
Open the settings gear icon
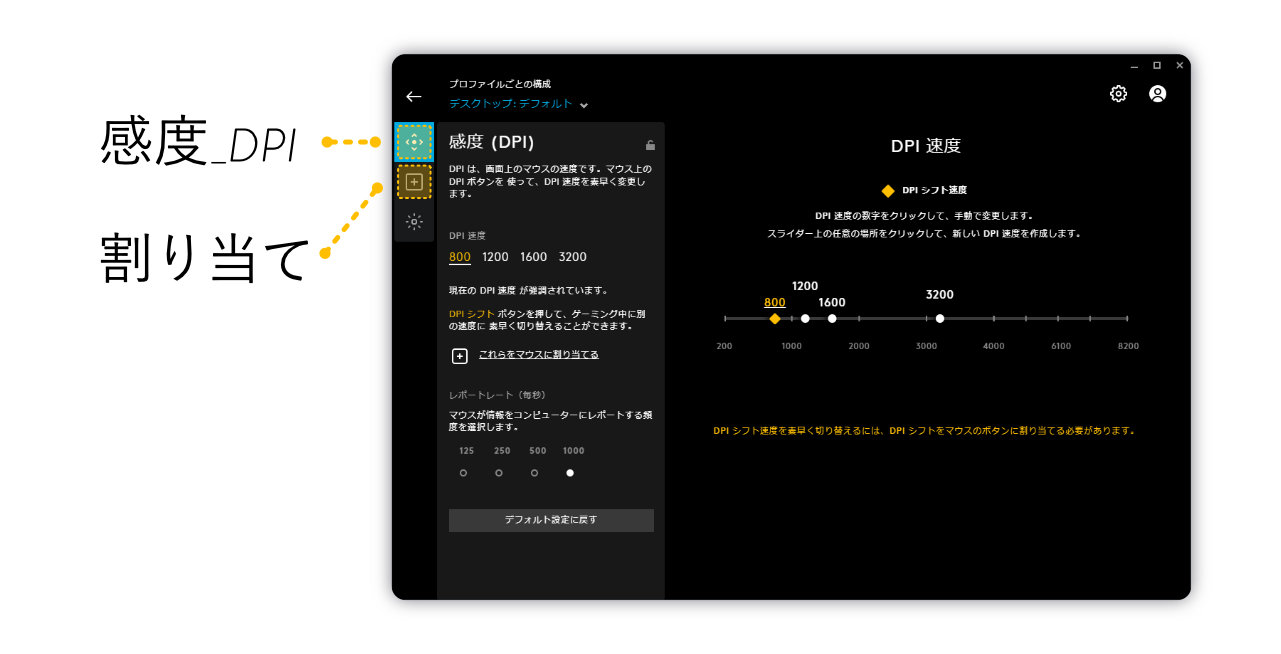(x=1118, y=94)
